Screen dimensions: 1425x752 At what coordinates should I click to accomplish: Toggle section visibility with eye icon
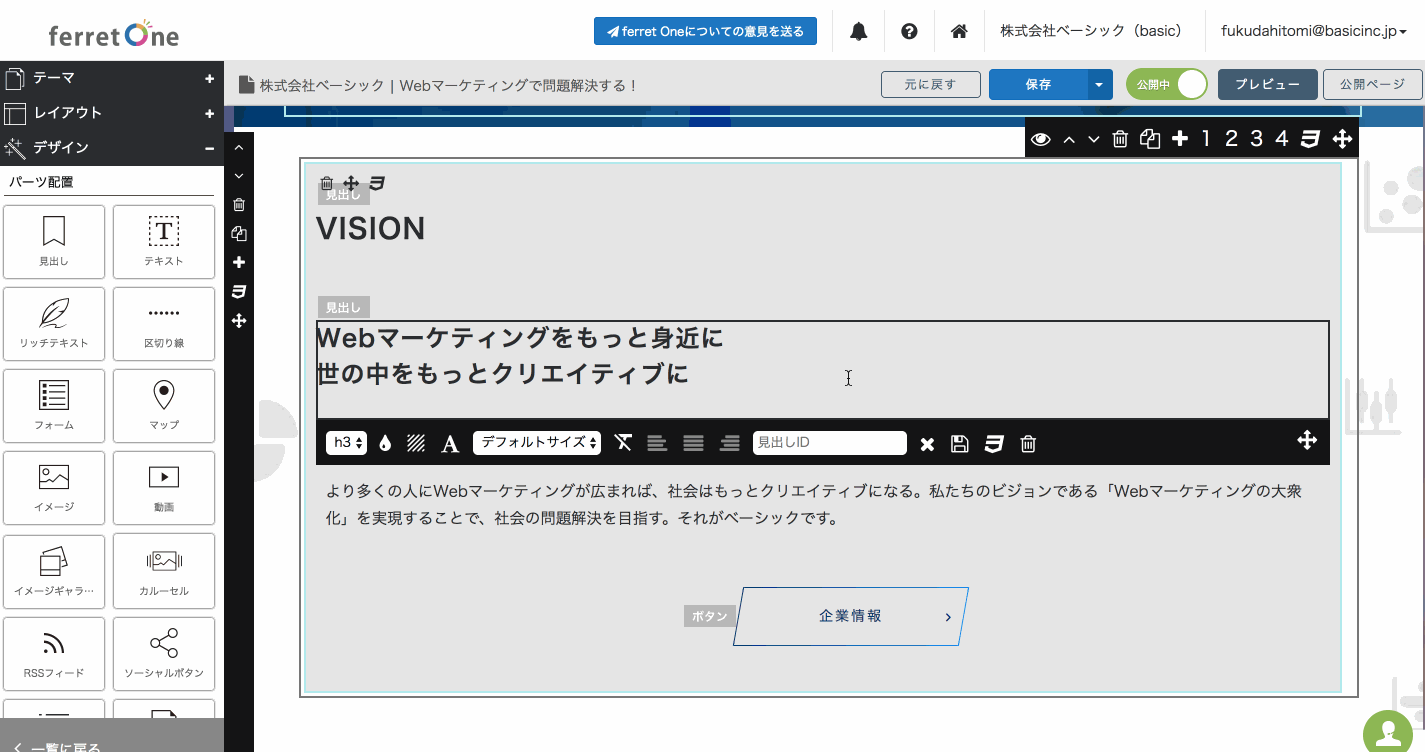tap(1041, 139)
